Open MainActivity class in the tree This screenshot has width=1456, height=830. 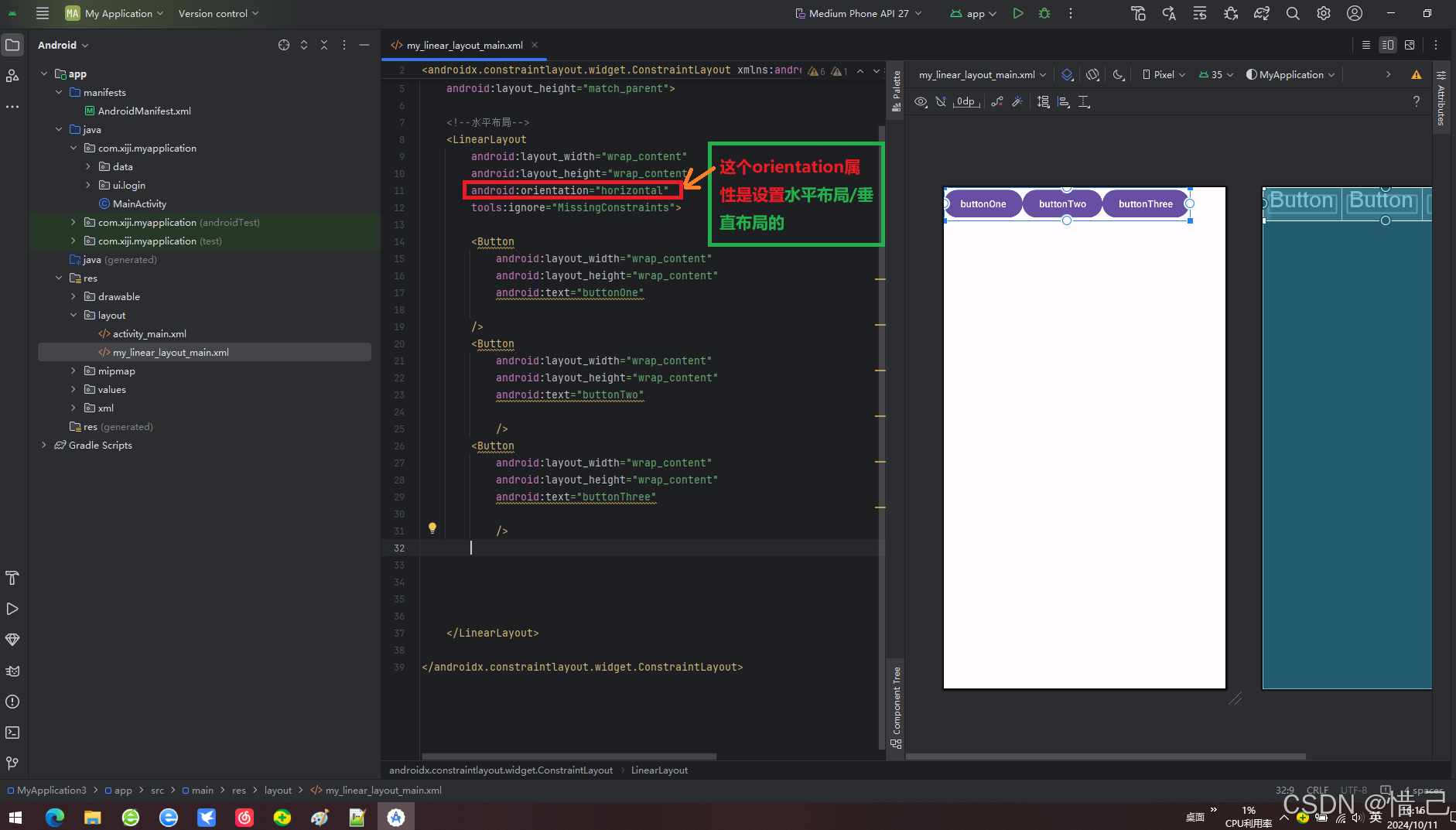(139, 203)
